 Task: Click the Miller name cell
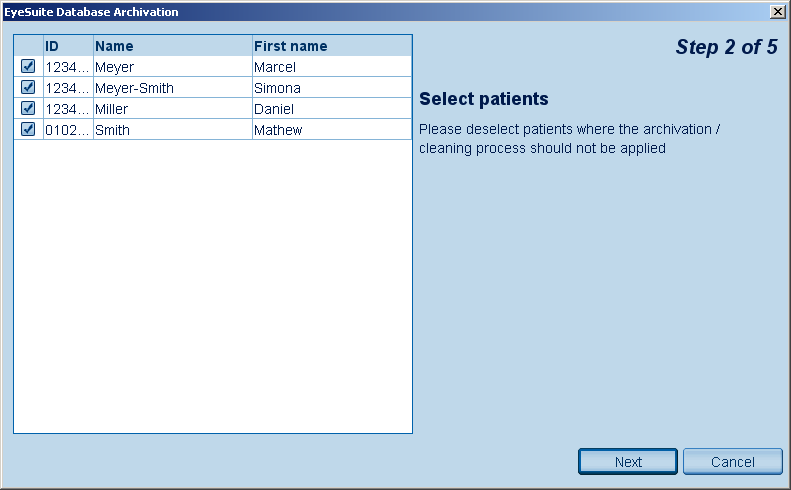click(172, 109)
